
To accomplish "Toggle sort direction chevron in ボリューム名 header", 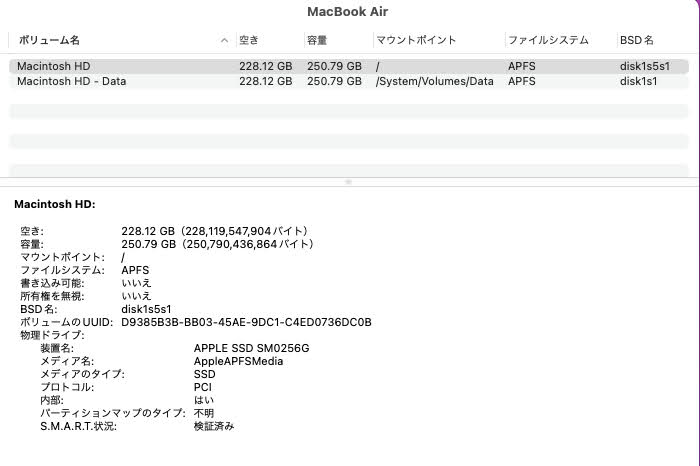I will click(x=224, y=41).
